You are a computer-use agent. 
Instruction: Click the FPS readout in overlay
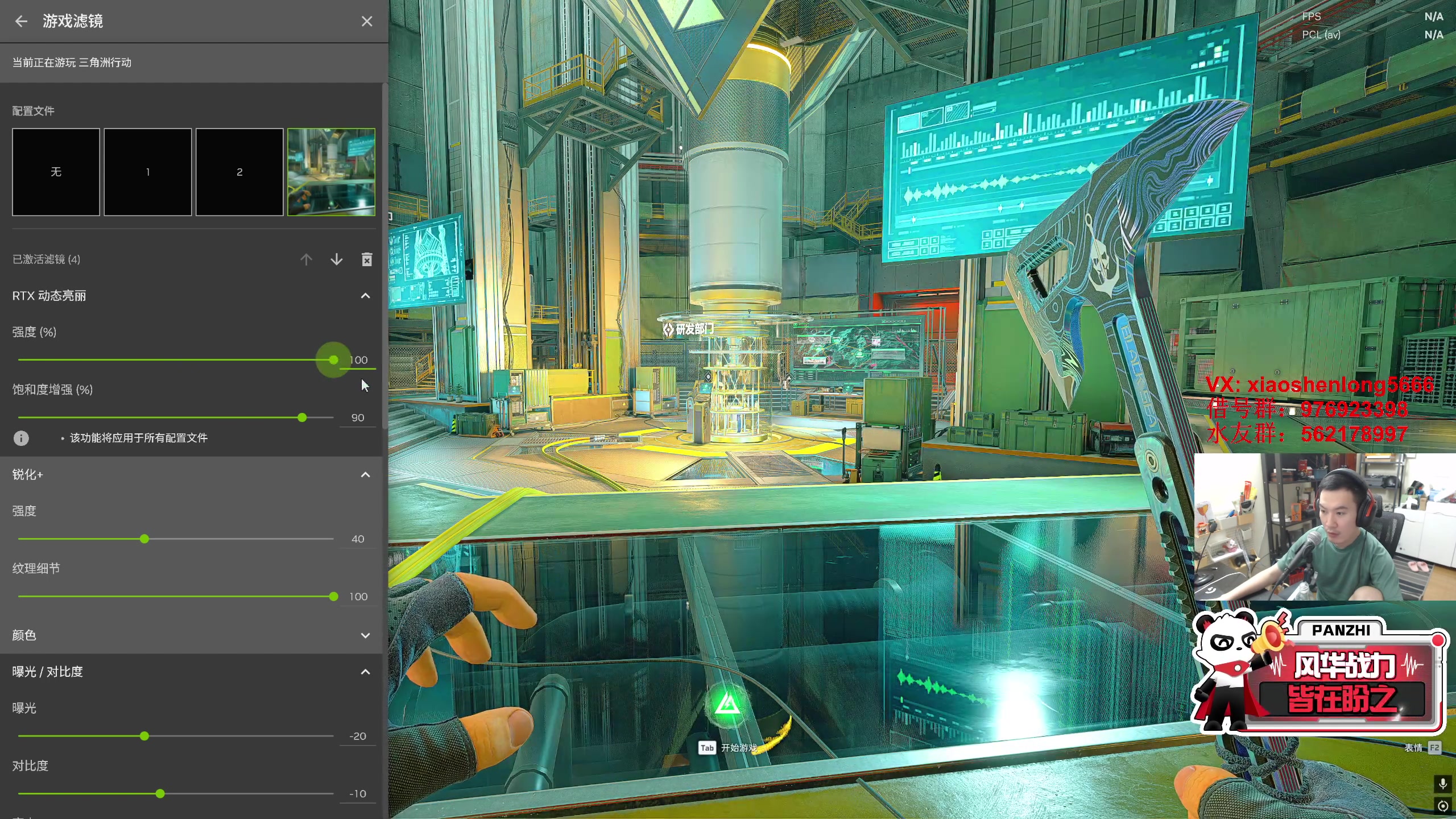[1312, 16]
